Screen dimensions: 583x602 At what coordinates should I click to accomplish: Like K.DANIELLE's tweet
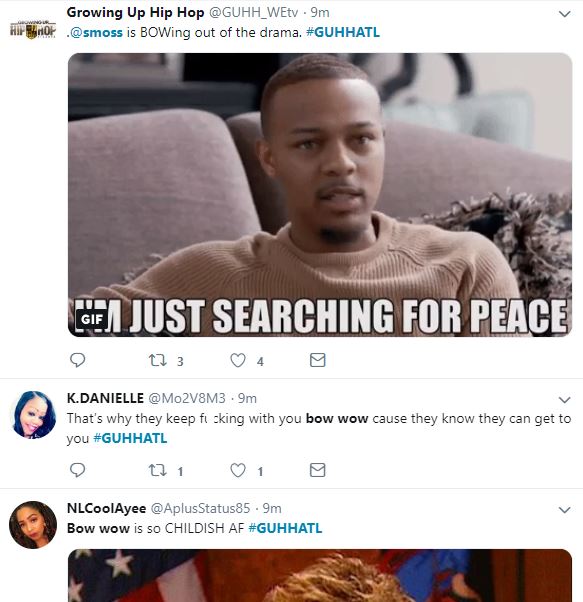tap(238, 470)
